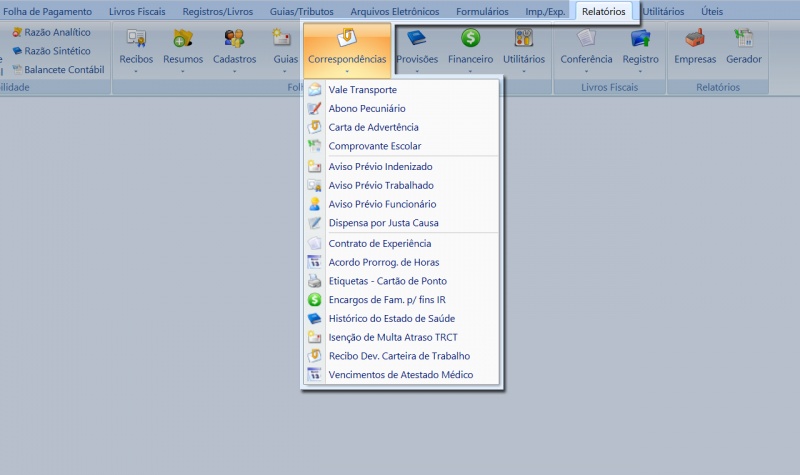Click the Razão Analítico button
This screenshot has height=475, width=800.
[56, 33]
